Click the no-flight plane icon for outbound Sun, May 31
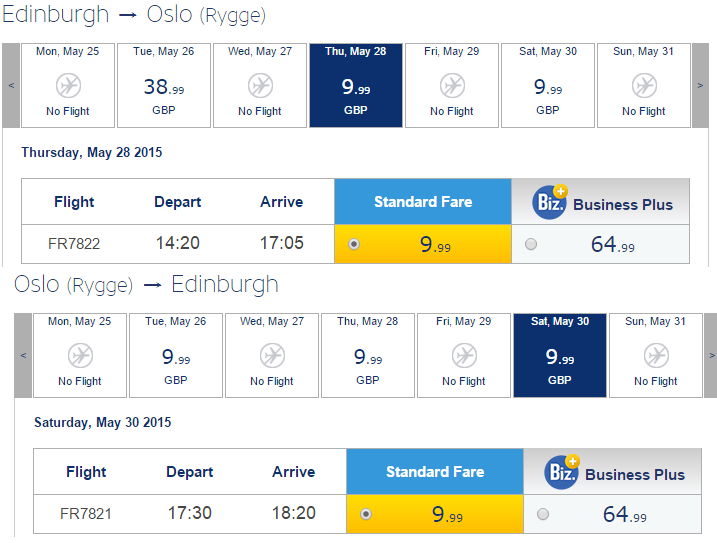 [645, 86]
